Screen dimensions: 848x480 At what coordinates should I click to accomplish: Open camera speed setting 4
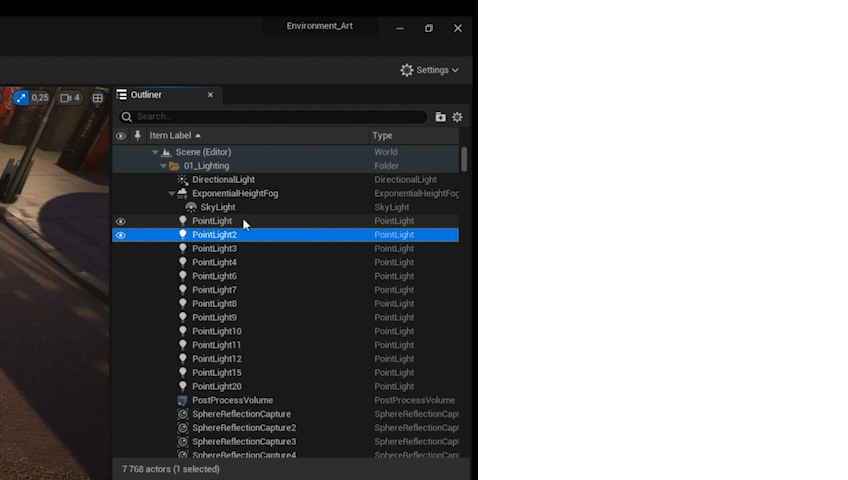click(x=70, y=98)
